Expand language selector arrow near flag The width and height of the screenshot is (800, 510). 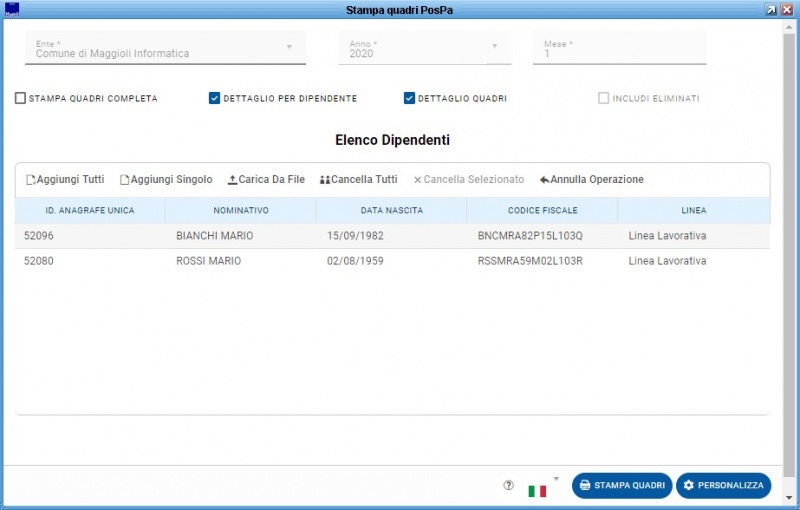click(x=556, y=478)
